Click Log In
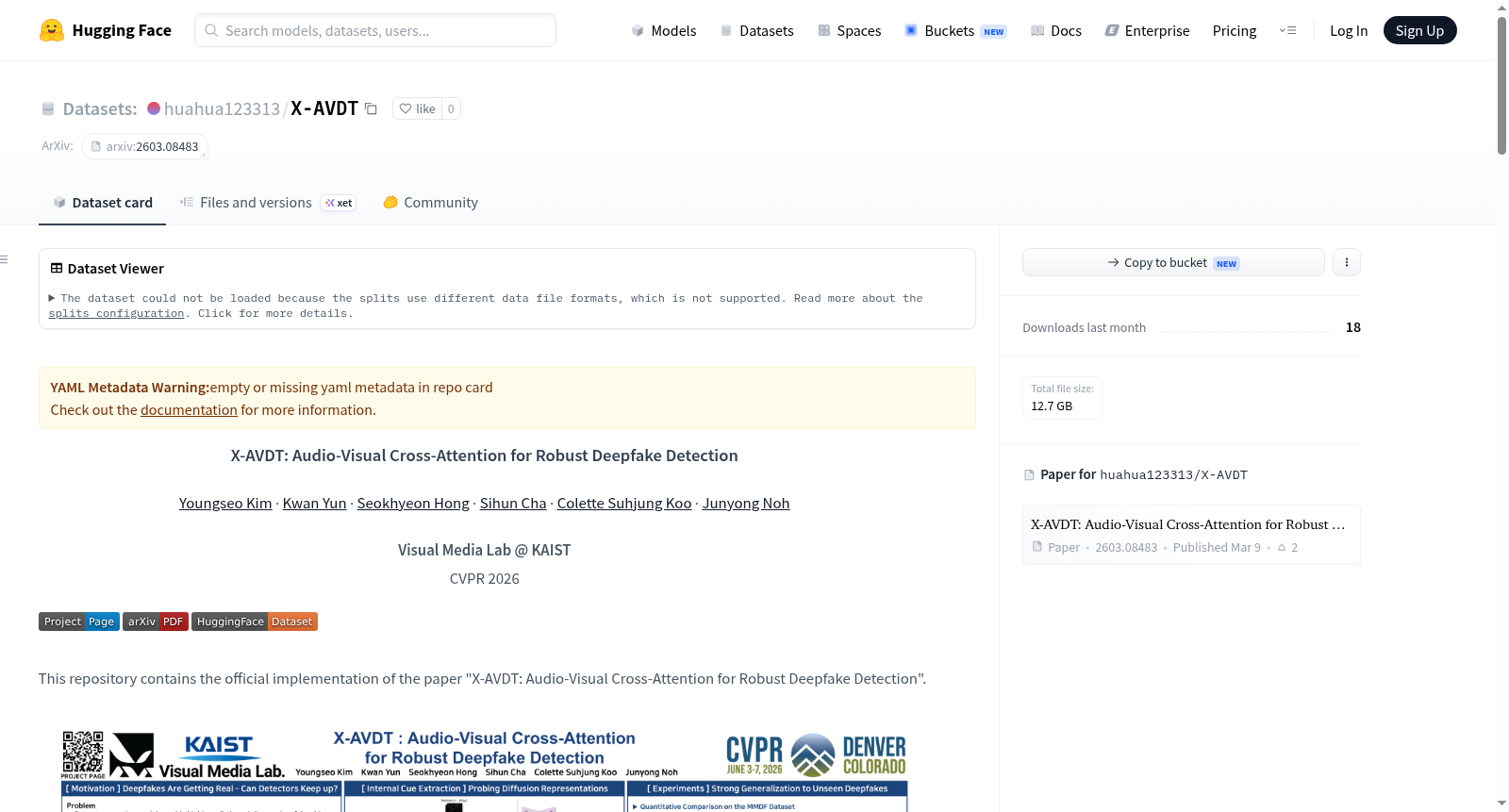 (1349, 31)
